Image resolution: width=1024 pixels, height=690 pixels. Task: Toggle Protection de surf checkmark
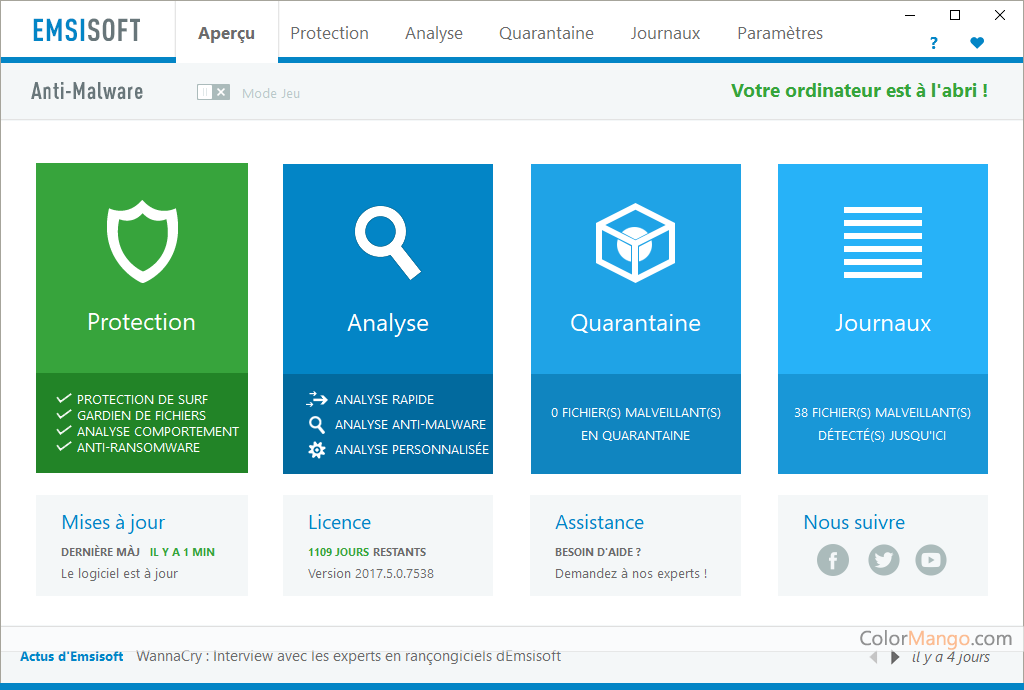pyautogui.click(x=63, y=398)
